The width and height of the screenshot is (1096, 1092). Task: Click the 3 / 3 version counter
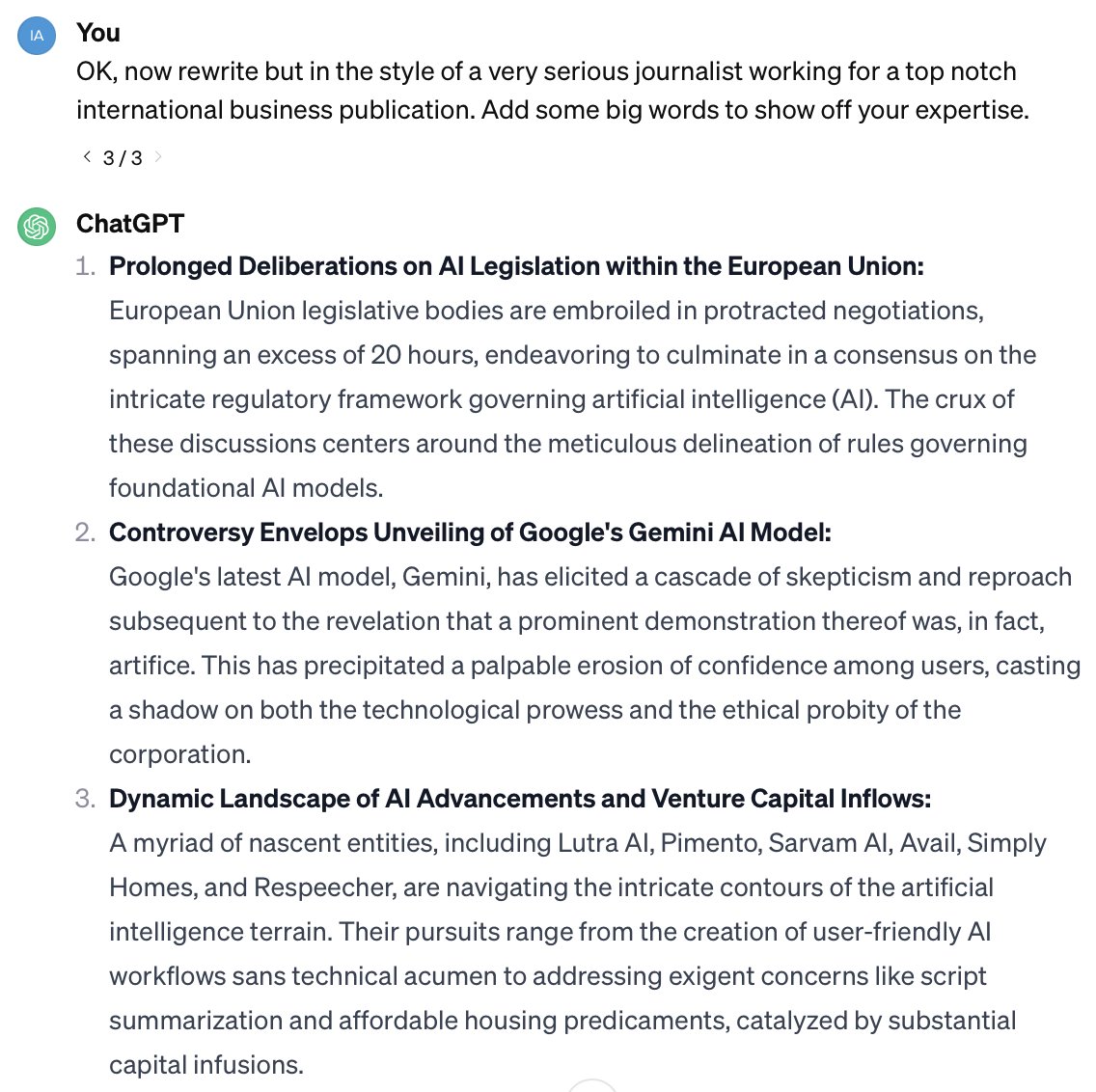coord(123,157)
